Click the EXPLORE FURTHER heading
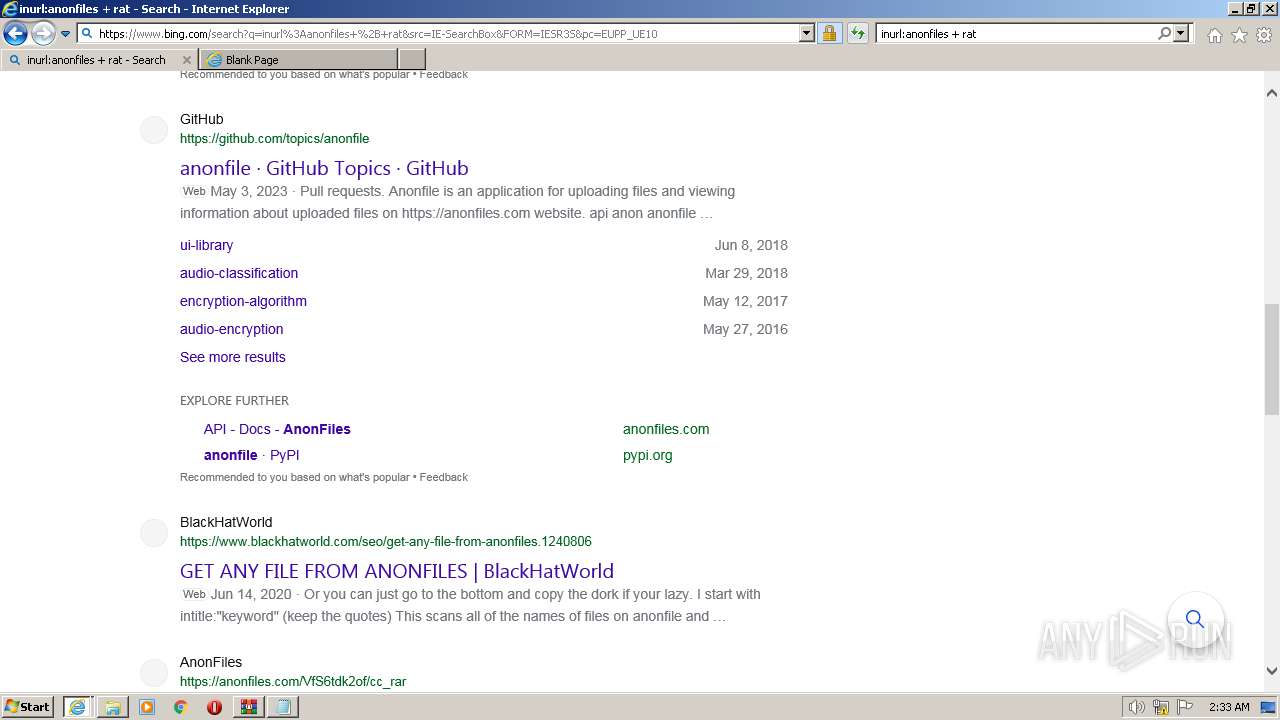The image size is (1280, 720). [x=234, y=400]
